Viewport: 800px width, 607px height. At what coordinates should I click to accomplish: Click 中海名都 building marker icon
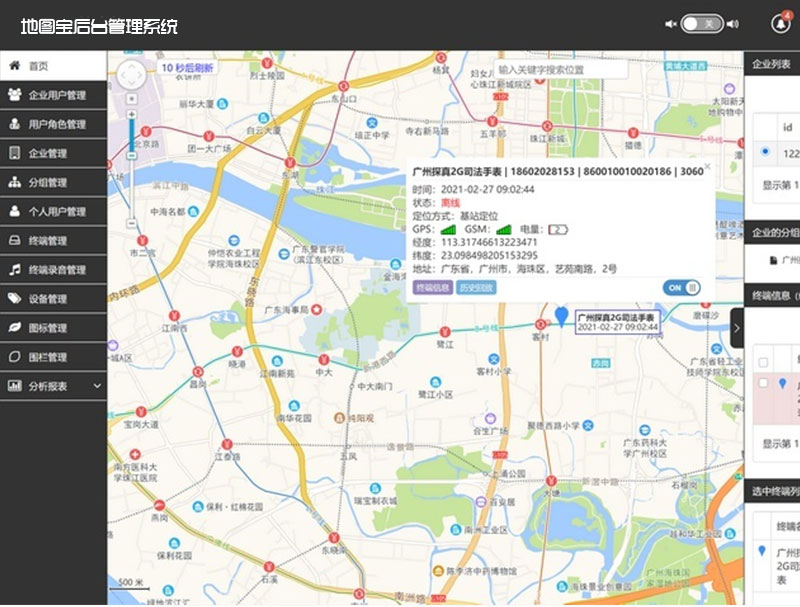click(x=193, y=211)
